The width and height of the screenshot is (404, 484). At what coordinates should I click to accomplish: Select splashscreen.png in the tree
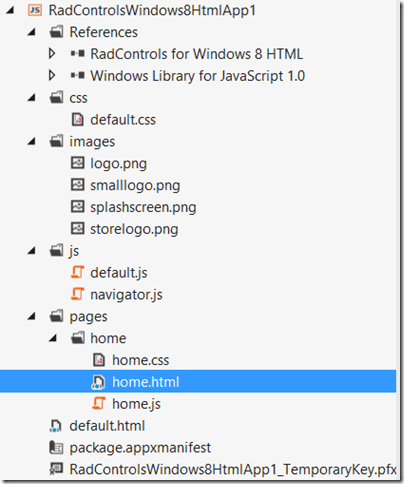[x=143, y=207]
